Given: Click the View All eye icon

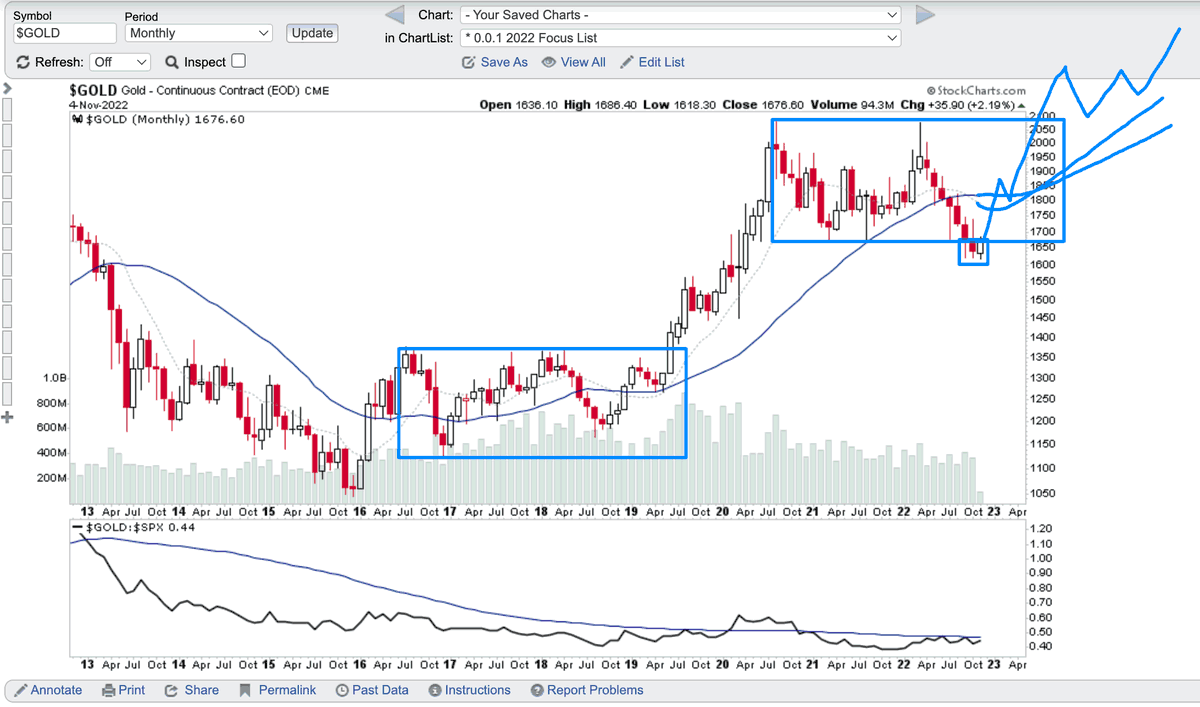Looking at the screenshot, I should 549,62.
